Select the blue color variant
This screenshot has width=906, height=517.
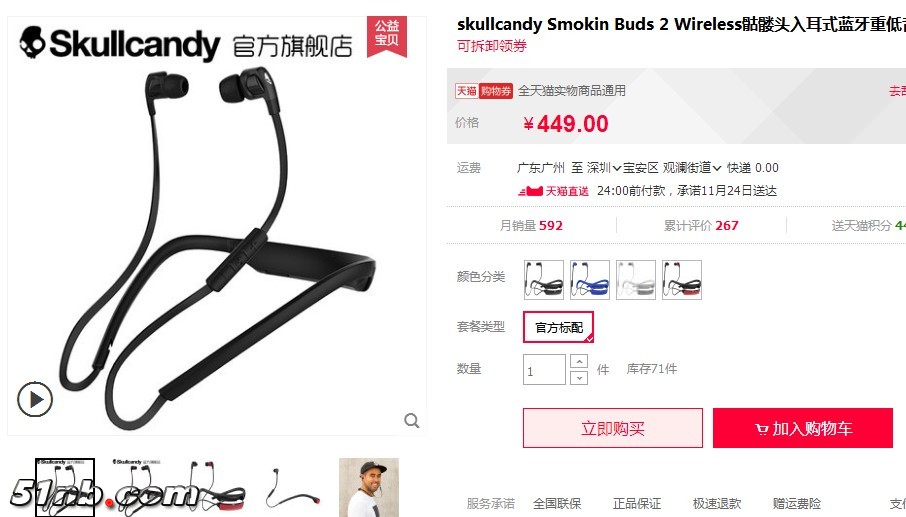pyautogui.click(x=590, y=280)
